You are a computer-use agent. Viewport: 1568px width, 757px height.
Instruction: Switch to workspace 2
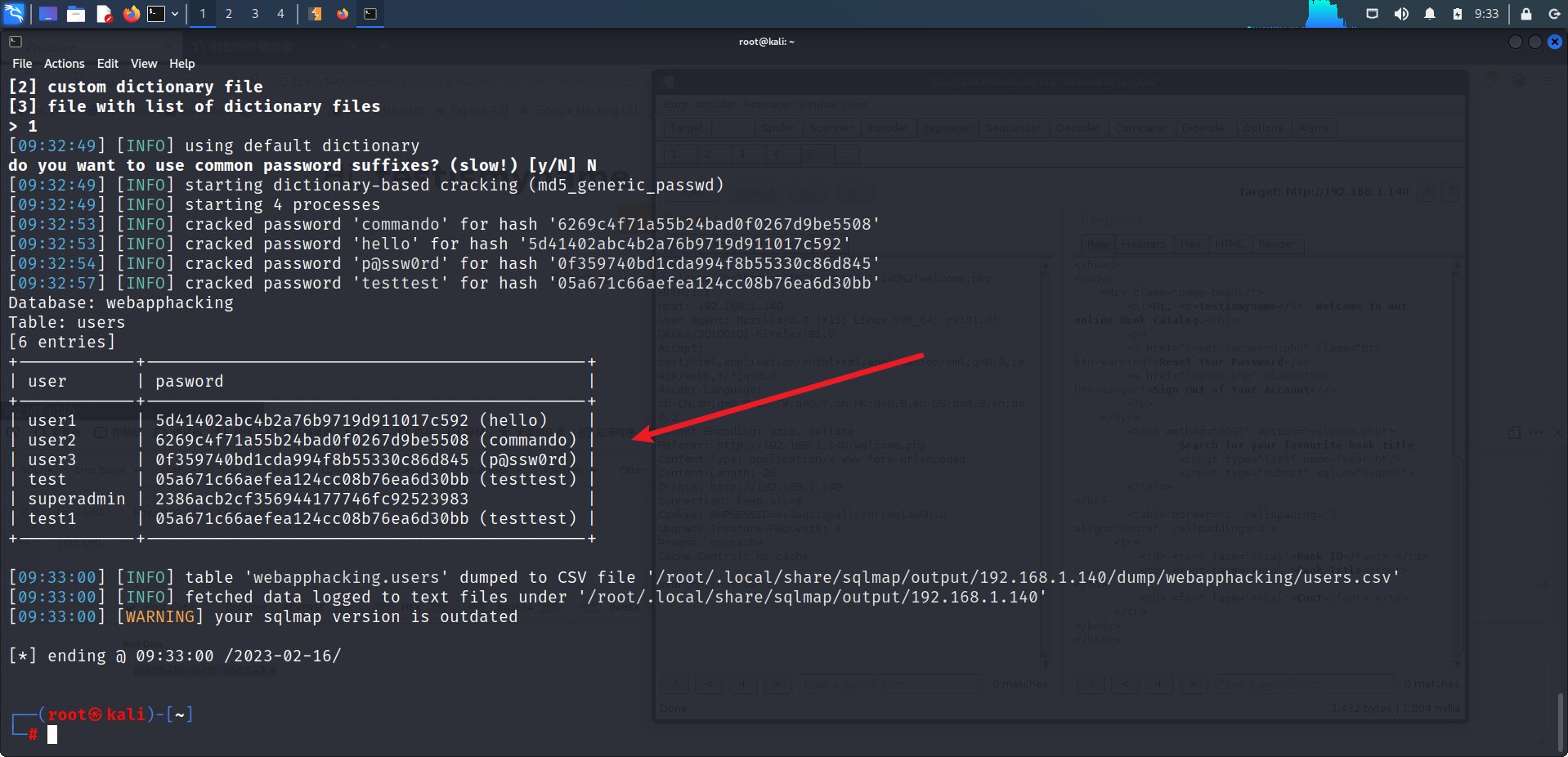point(229,14)
